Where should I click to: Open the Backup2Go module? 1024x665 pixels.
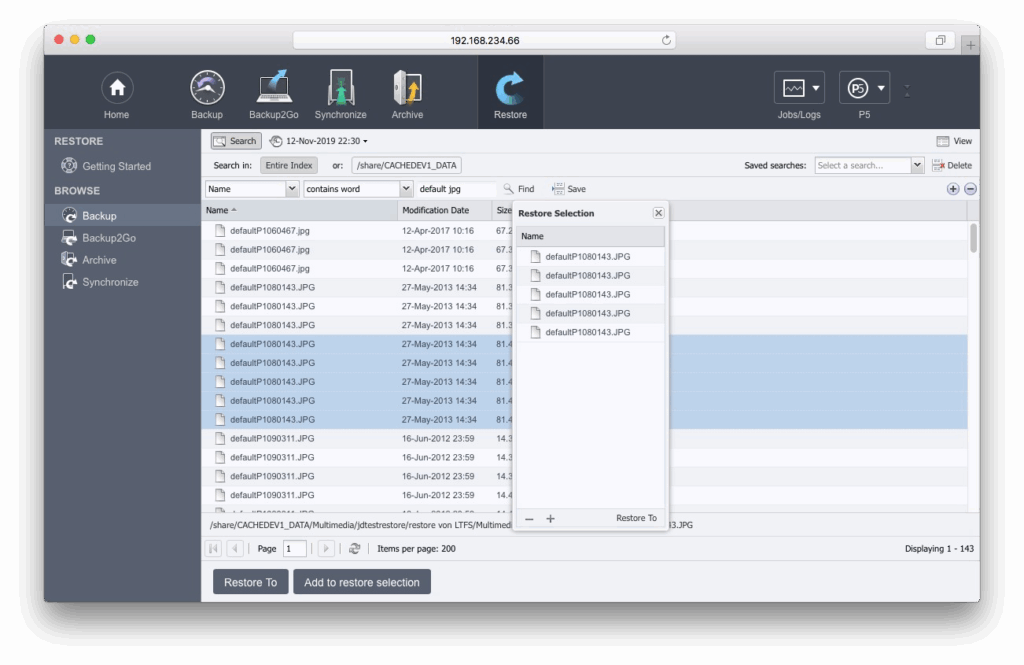point(274,89)
